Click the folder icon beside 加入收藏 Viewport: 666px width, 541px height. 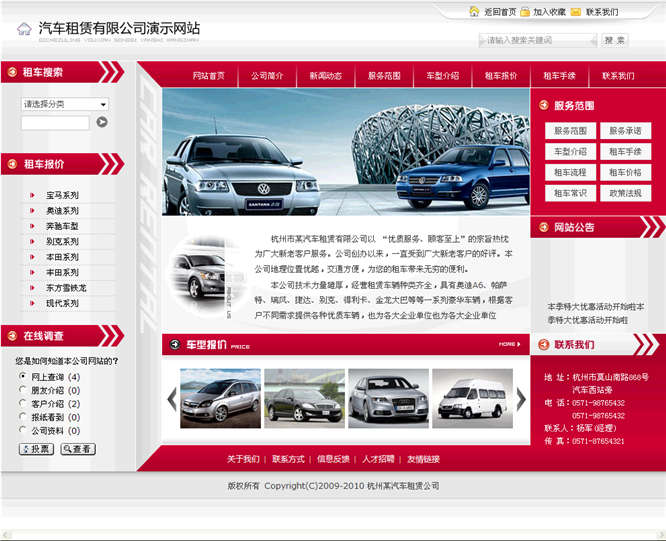pyautogui.click(x=523, y=12)
